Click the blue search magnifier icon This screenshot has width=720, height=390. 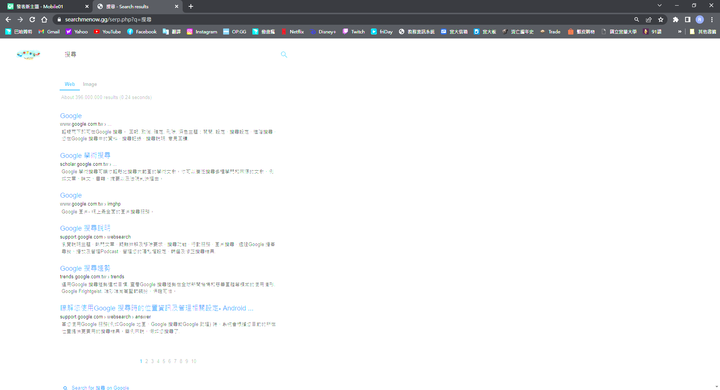click(284, 54)
